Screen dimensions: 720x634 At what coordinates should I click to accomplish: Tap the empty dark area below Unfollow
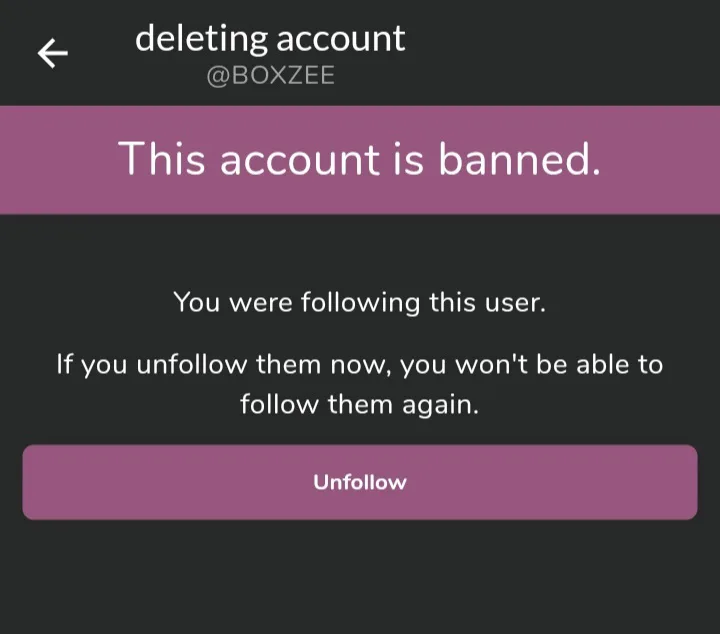tap(360, 580)
